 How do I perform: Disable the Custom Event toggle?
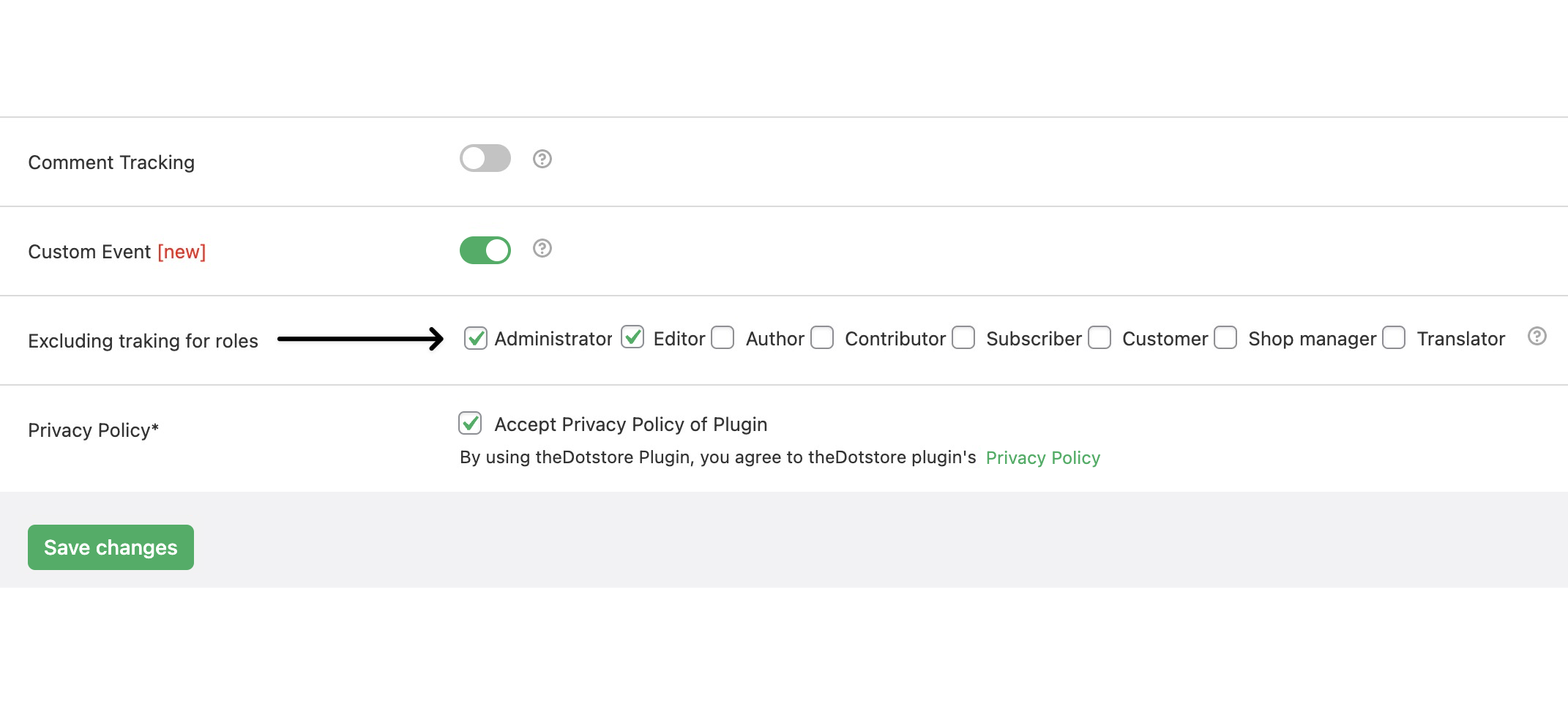coord(485,250)
